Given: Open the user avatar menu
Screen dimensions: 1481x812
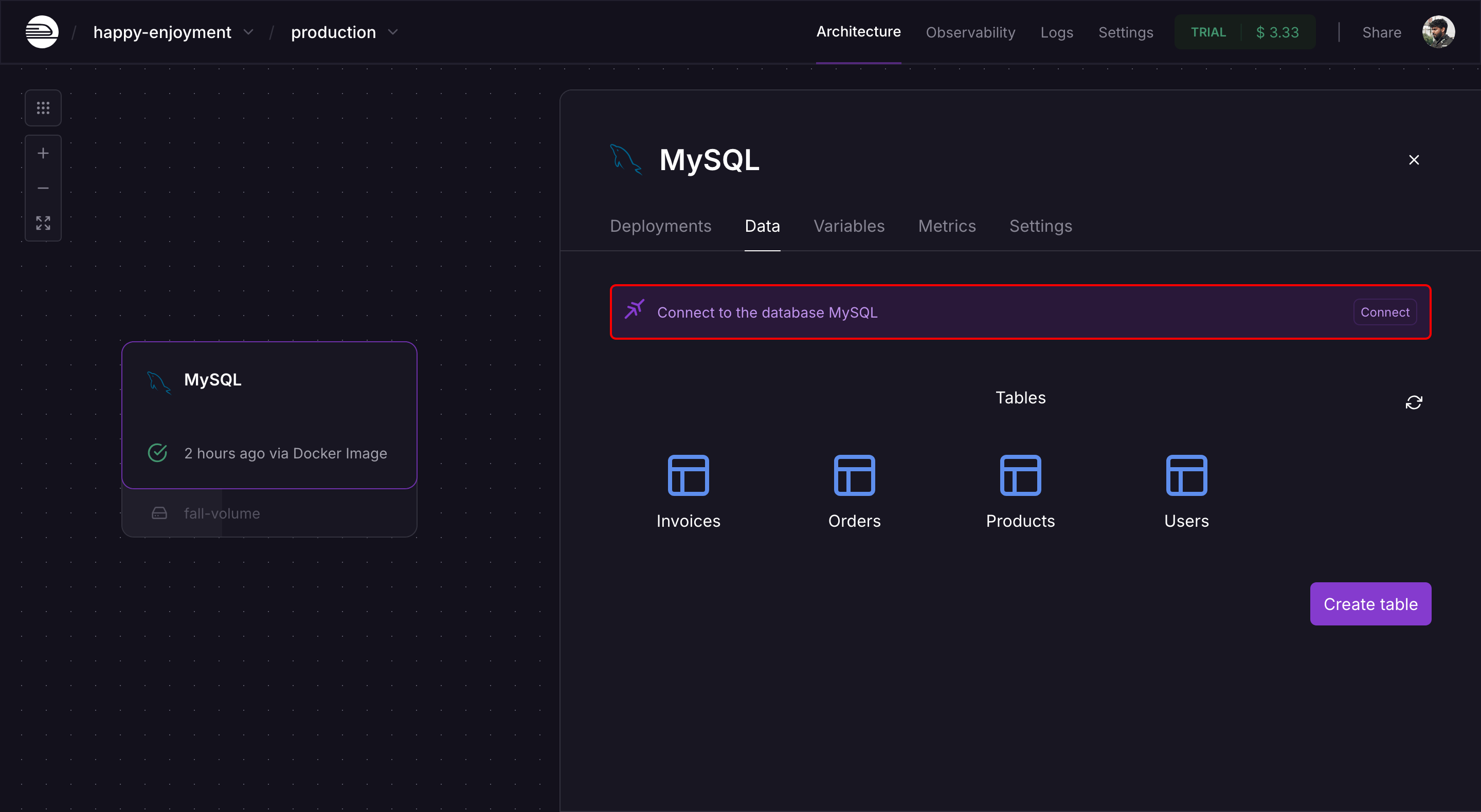Looking at the screenshot, I should [1438, 32].
